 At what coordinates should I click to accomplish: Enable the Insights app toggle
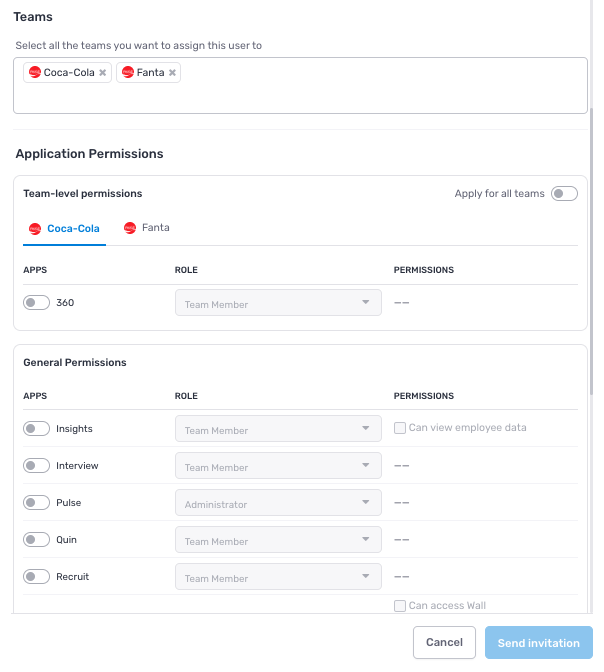coord(37,429)
